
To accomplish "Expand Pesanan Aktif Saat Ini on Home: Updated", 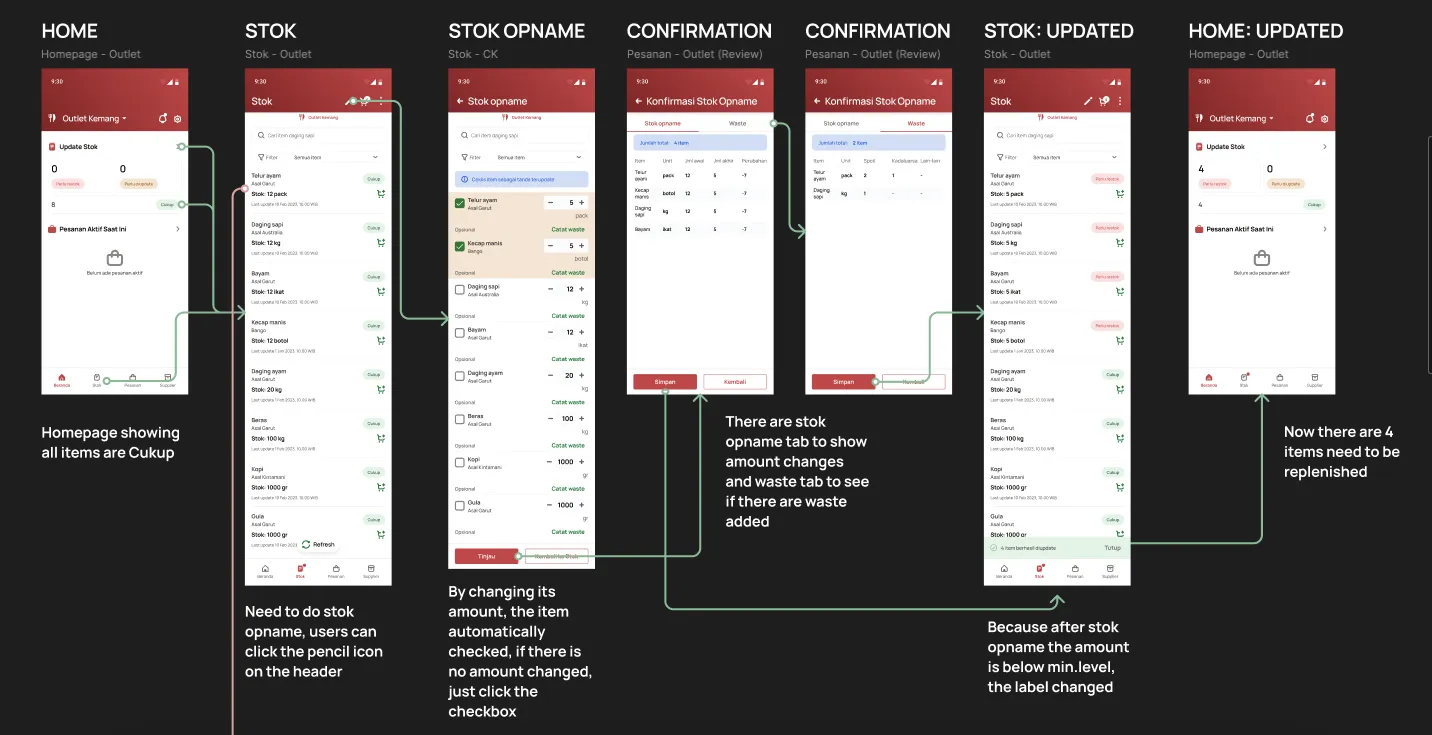I will click(1325, 229).
